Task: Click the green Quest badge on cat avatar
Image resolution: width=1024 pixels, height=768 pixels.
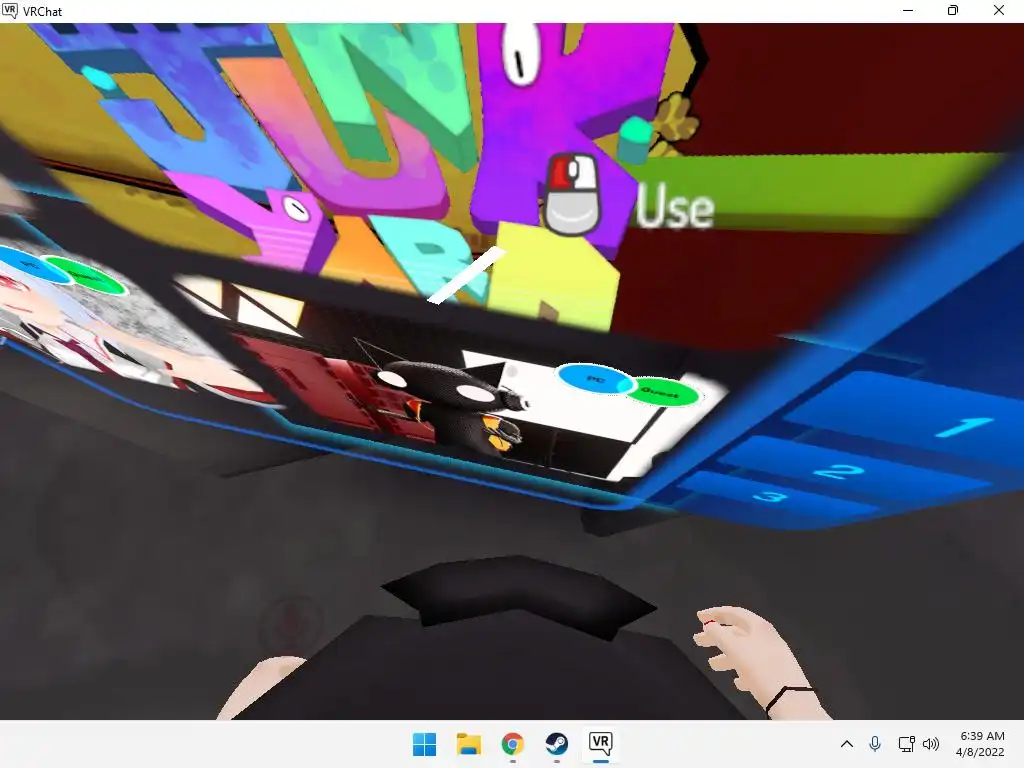Action: pos(662,391)
